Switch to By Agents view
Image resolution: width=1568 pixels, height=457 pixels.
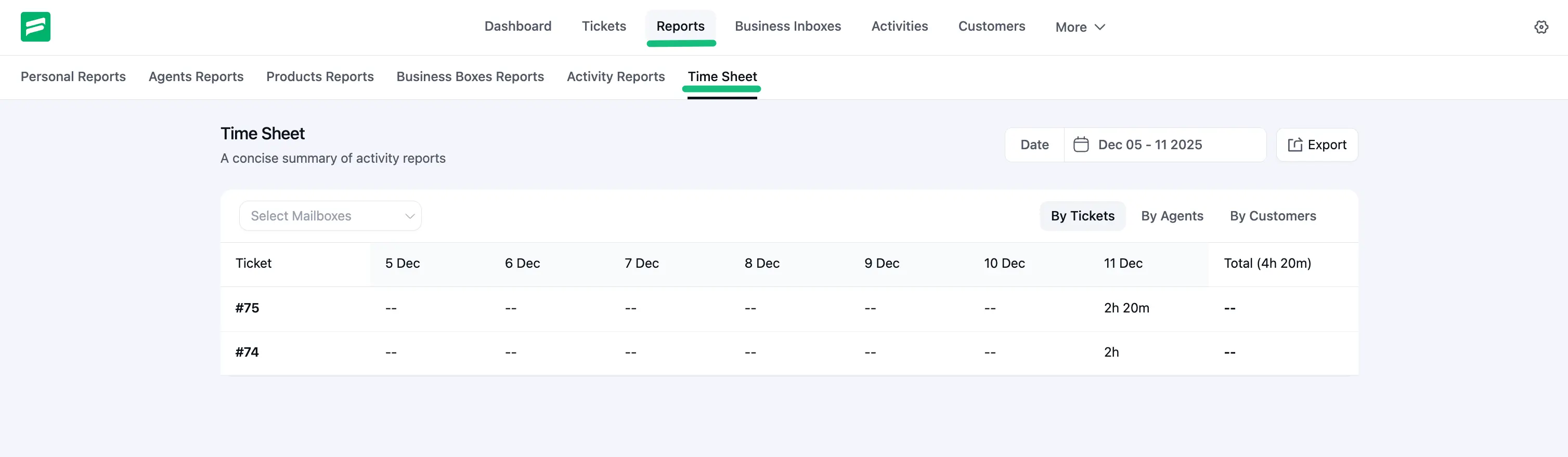1172,216
